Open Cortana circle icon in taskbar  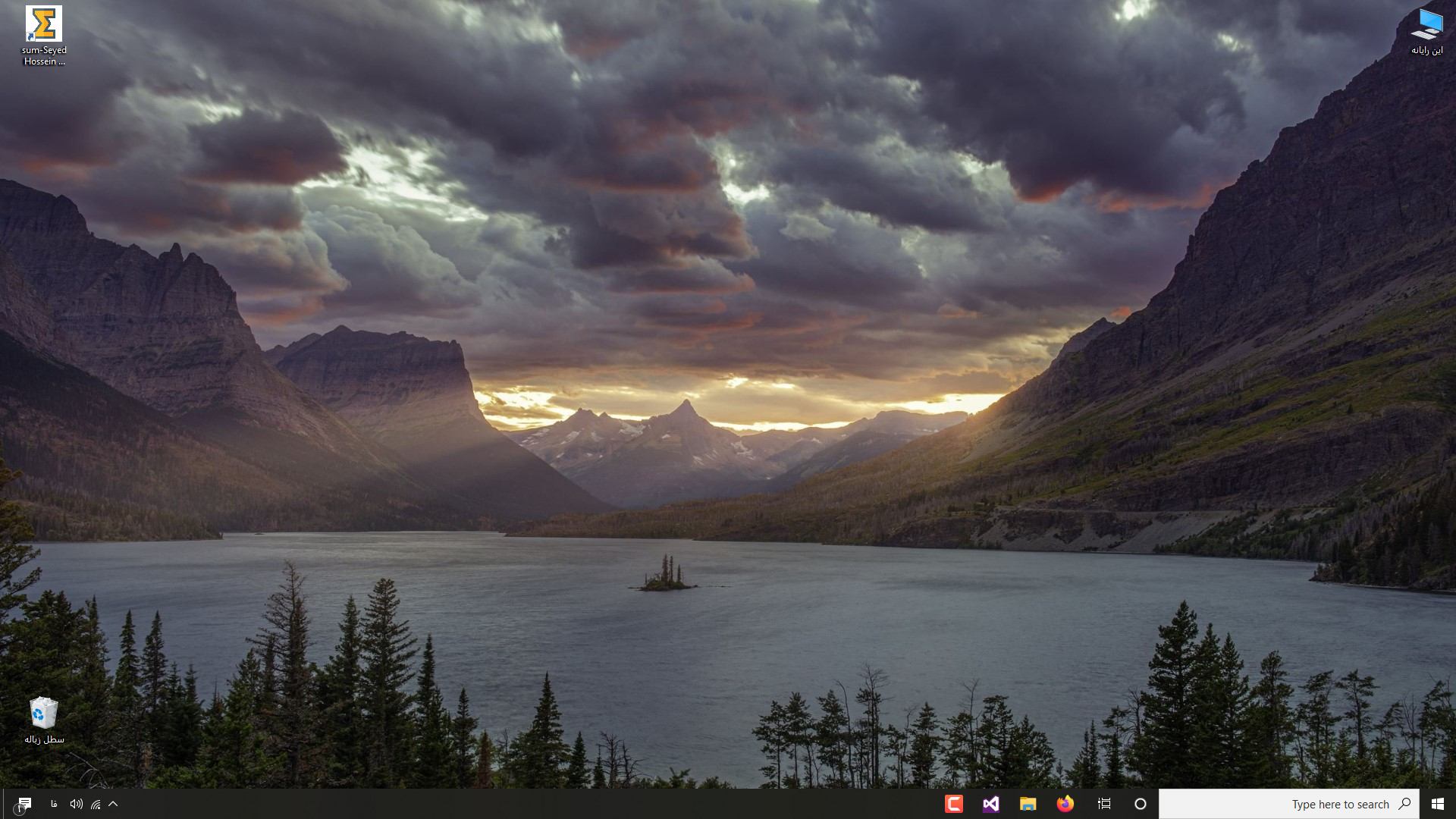[x=1140, y=804]
